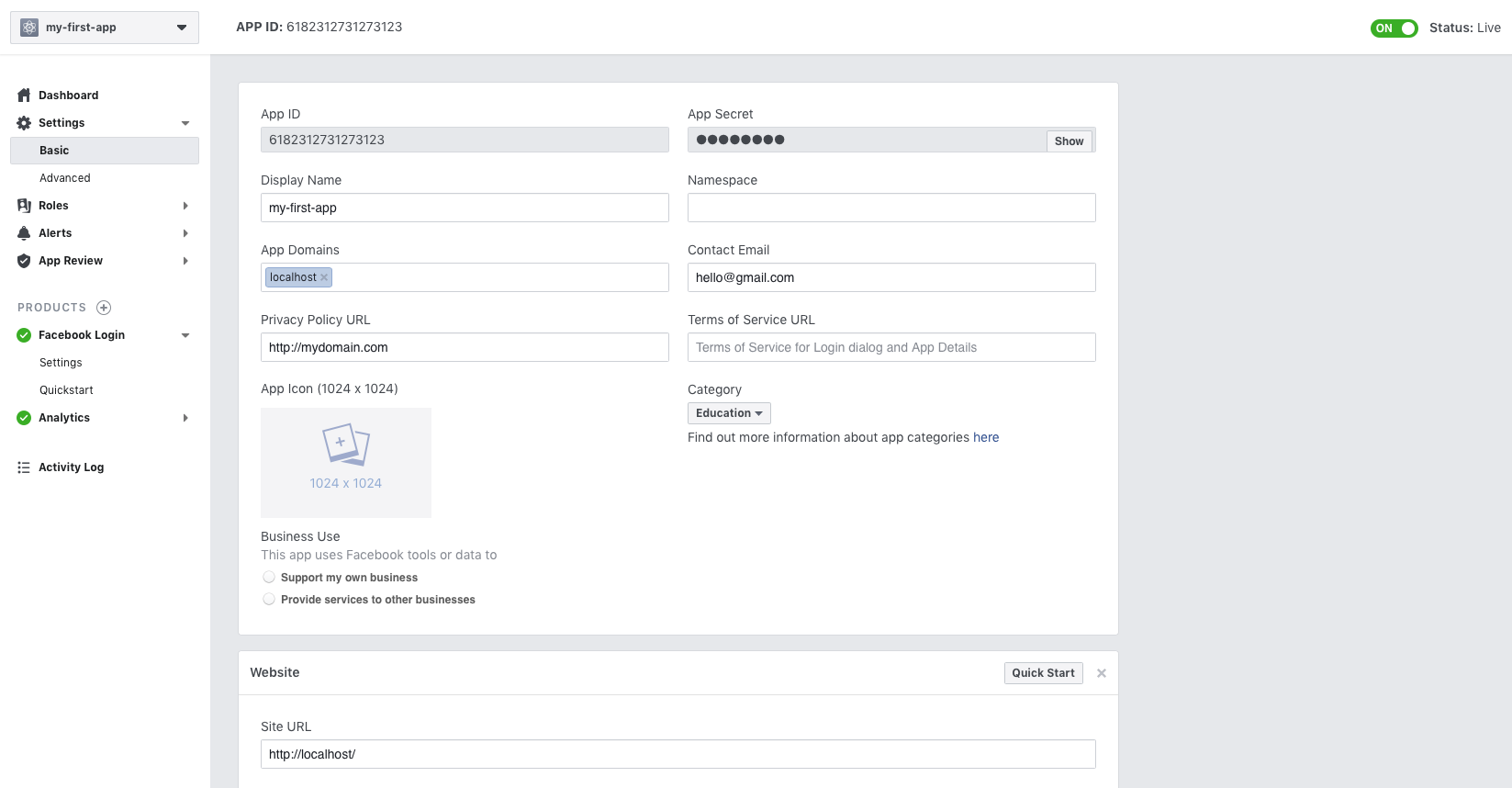The image size is (1512, 788).
Task: Show the App Secret
Action: [x=1069, y=141]
